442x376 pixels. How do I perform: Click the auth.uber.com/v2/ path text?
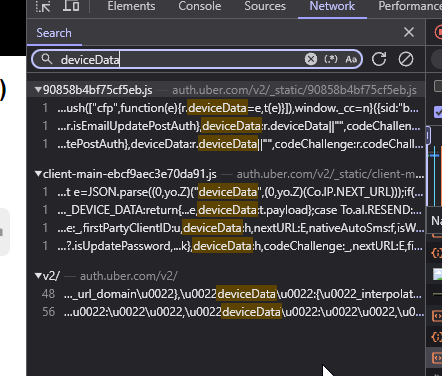coord(129,276)
